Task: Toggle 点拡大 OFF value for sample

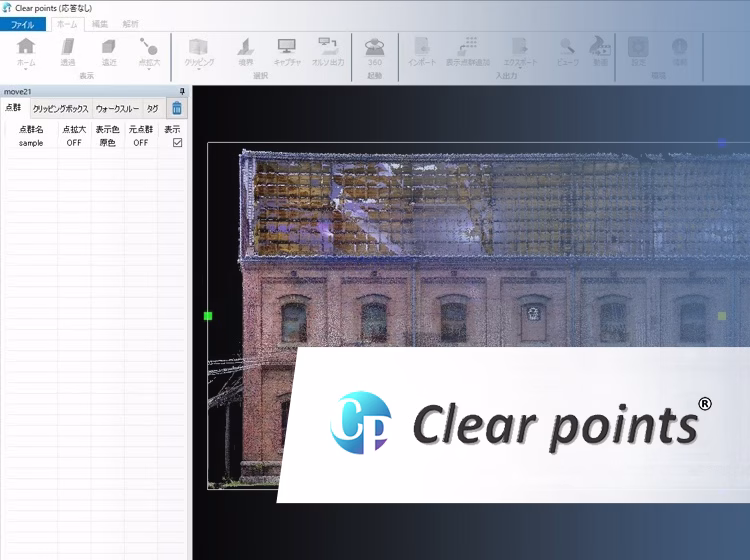Action: [x=74, y=143]
